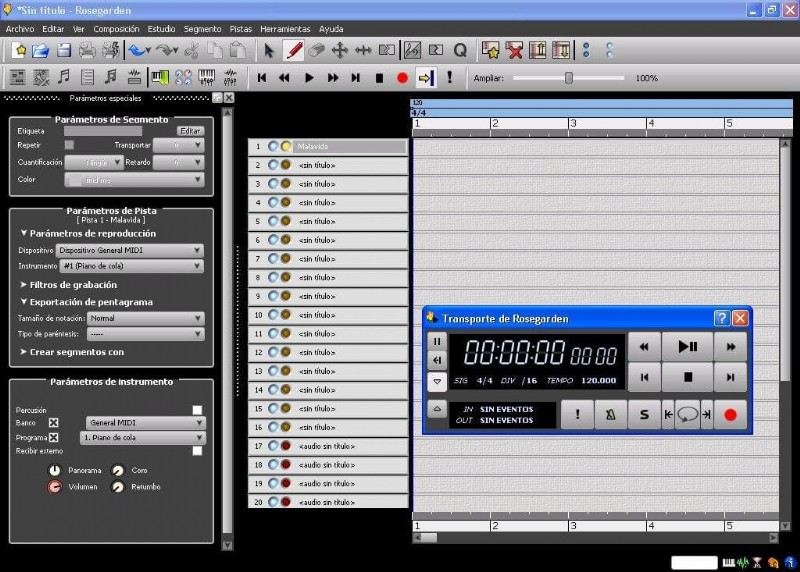The image size is (800, 572).
Task: Cut selection with the scissors icon
Action: pyautogui.click(x=191, y=51)
